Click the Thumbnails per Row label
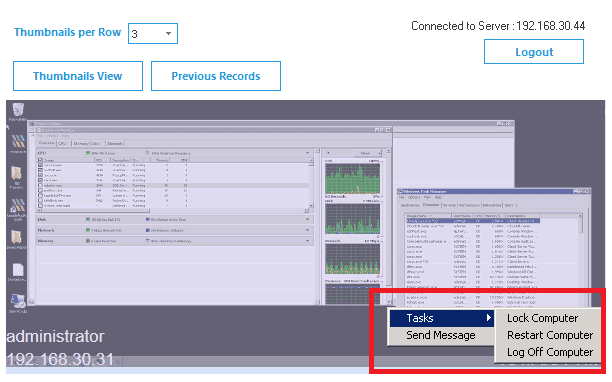 [x=68, y=32]
